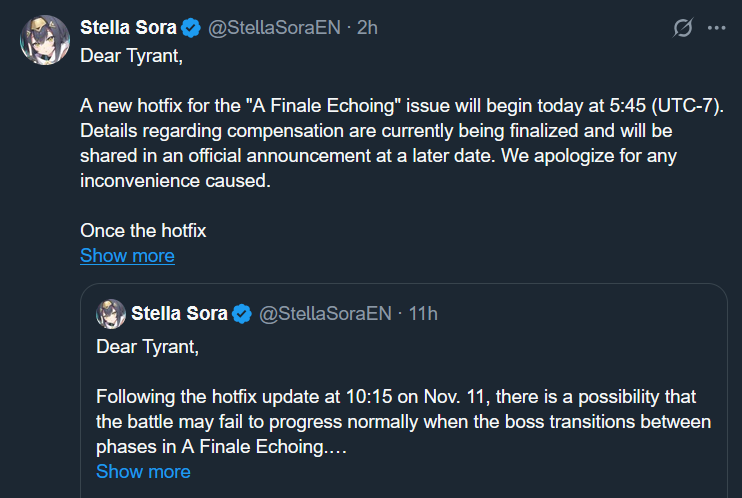This screenshot has height=498, width=742.
Task: Click the 2h timestamp of the post
Action: (367, 28)
